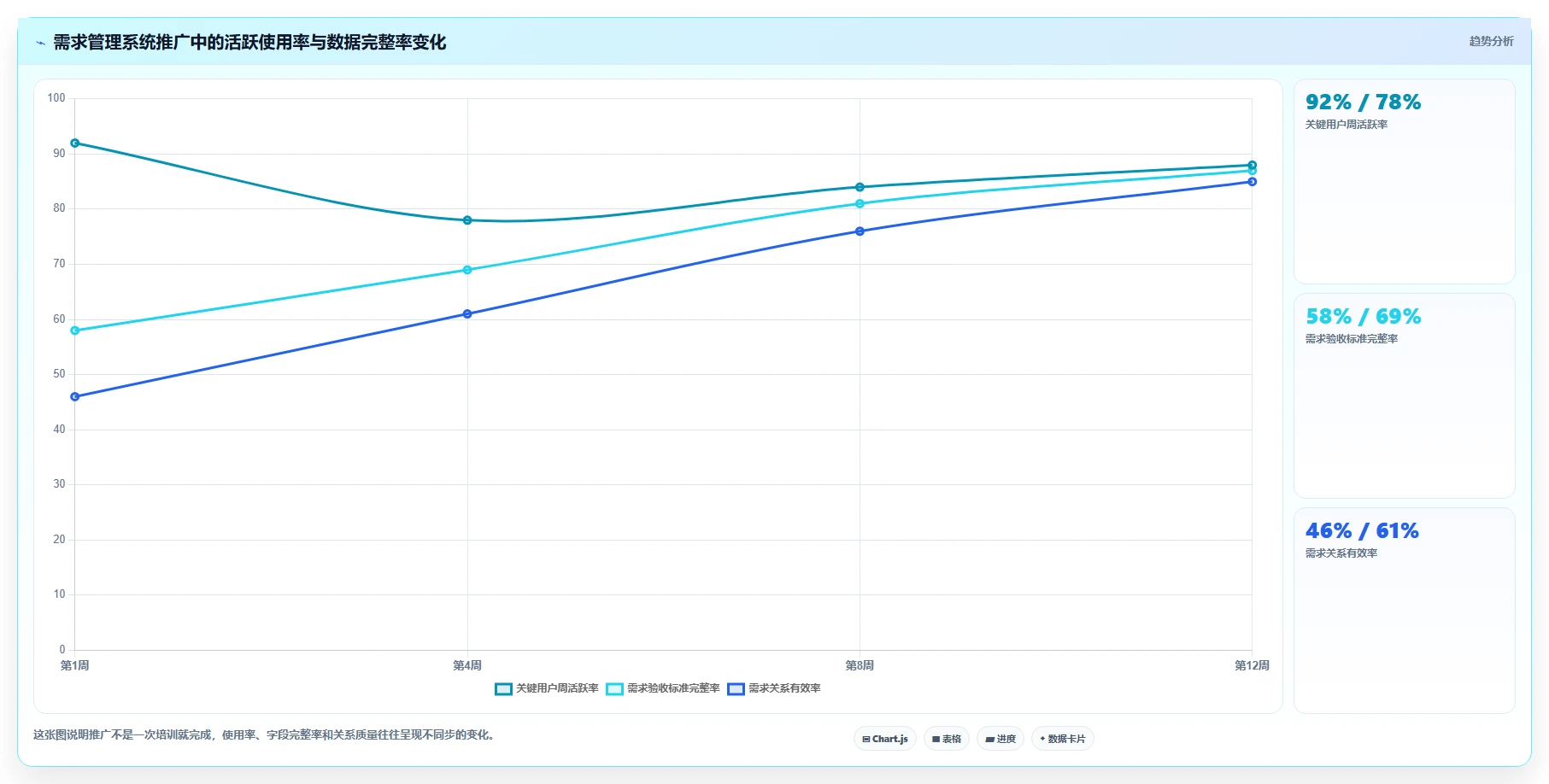Toggle the 需求验收标准完整率 legend item

point(663,688)
